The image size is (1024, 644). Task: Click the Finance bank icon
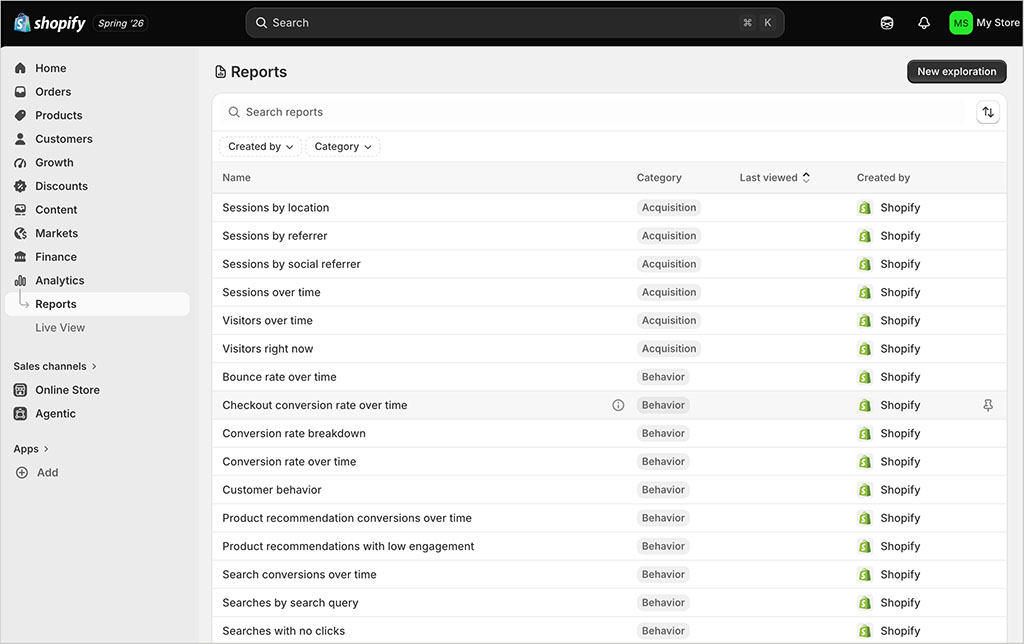click(20, 257)
